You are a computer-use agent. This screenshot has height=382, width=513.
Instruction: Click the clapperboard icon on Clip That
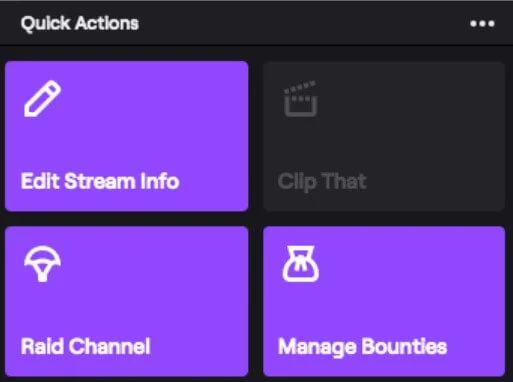(300, 99)
